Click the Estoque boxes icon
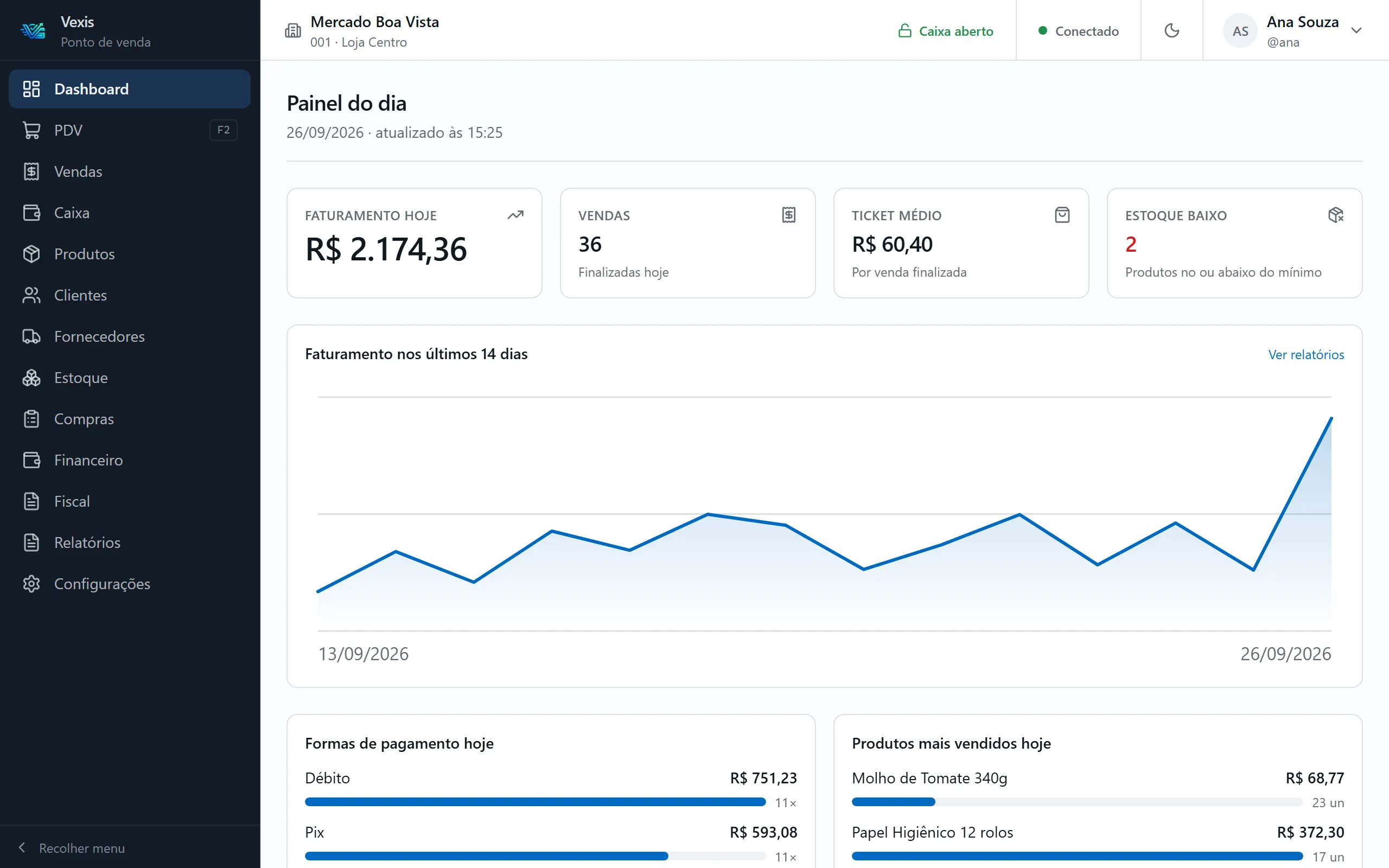 tap(31, 378)
